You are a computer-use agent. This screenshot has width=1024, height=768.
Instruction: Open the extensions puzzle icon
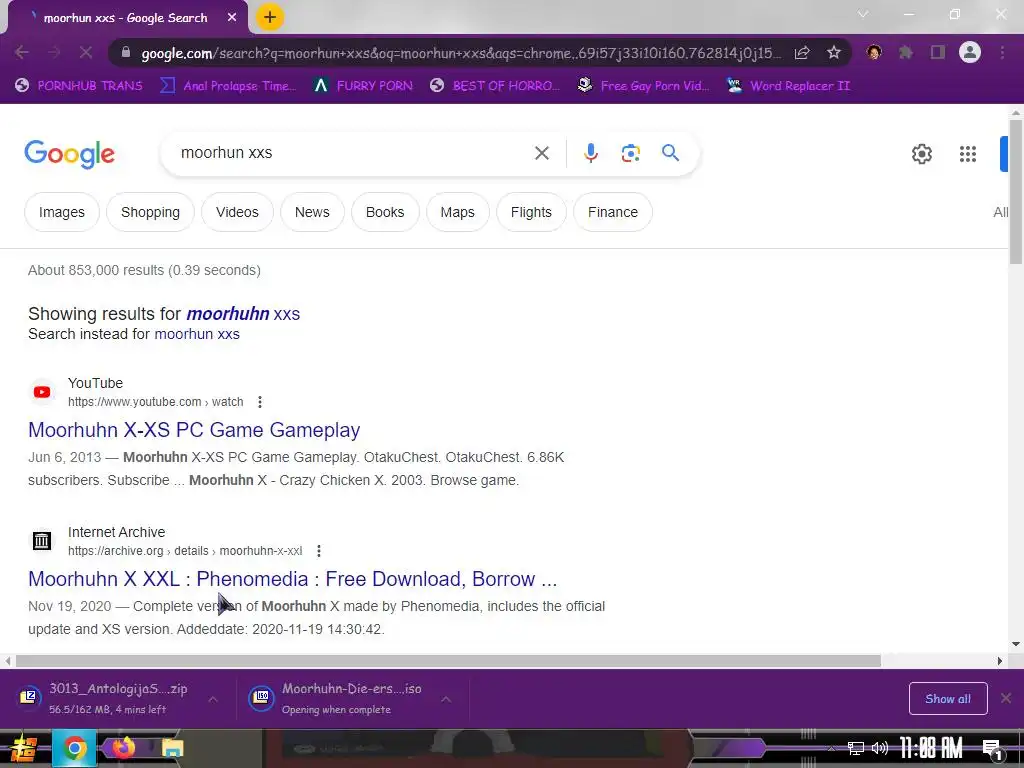[x=906, y=52]
